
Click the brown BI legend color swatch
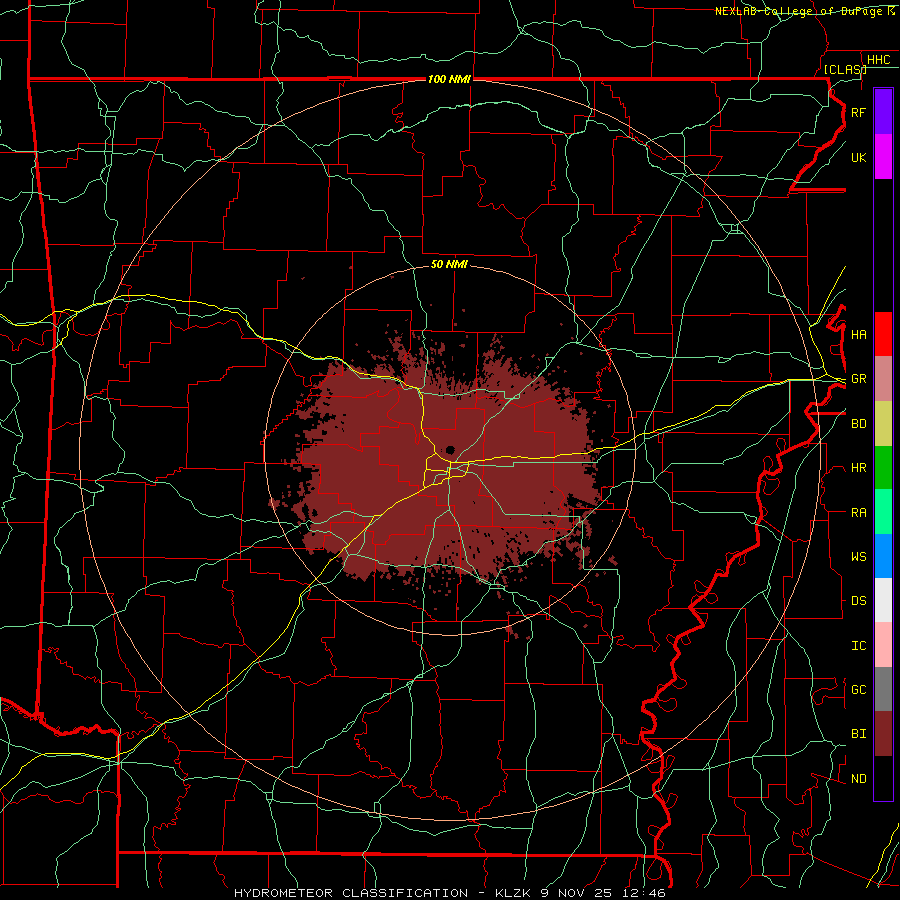pos(883,734)
